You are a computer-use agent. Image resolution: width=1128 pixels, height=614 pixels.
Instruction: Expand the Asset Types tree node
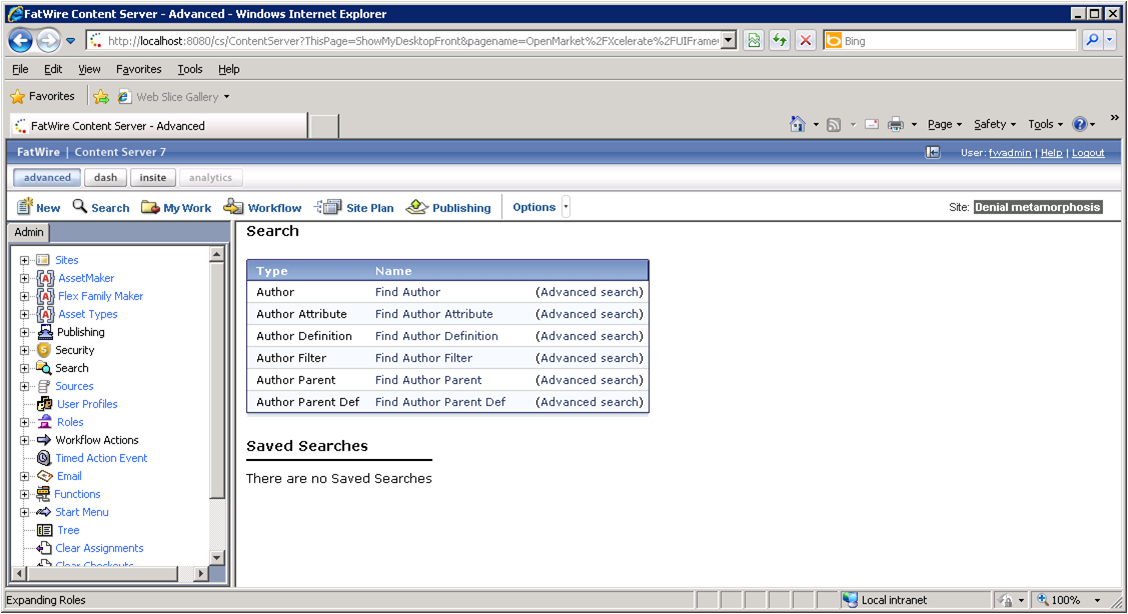[24, 314]
